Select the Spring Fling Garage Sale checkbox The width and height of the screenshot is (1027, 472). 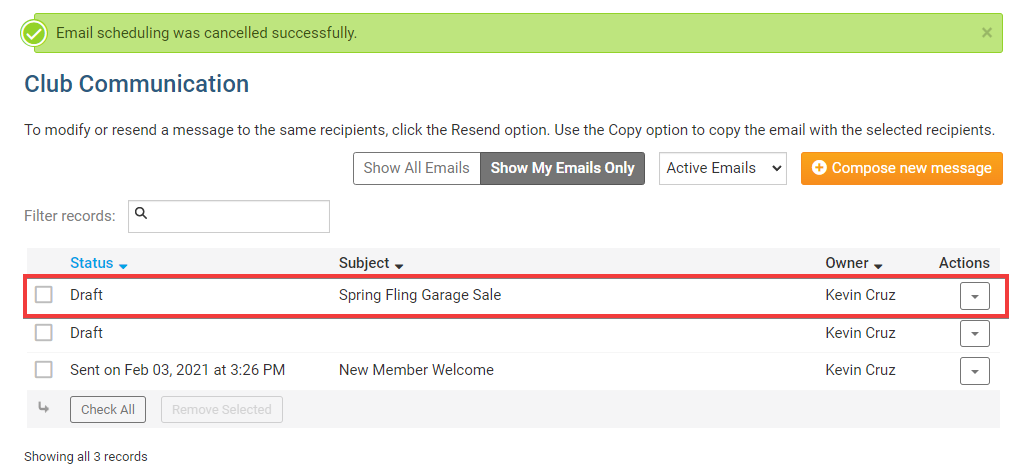(44, 295)
